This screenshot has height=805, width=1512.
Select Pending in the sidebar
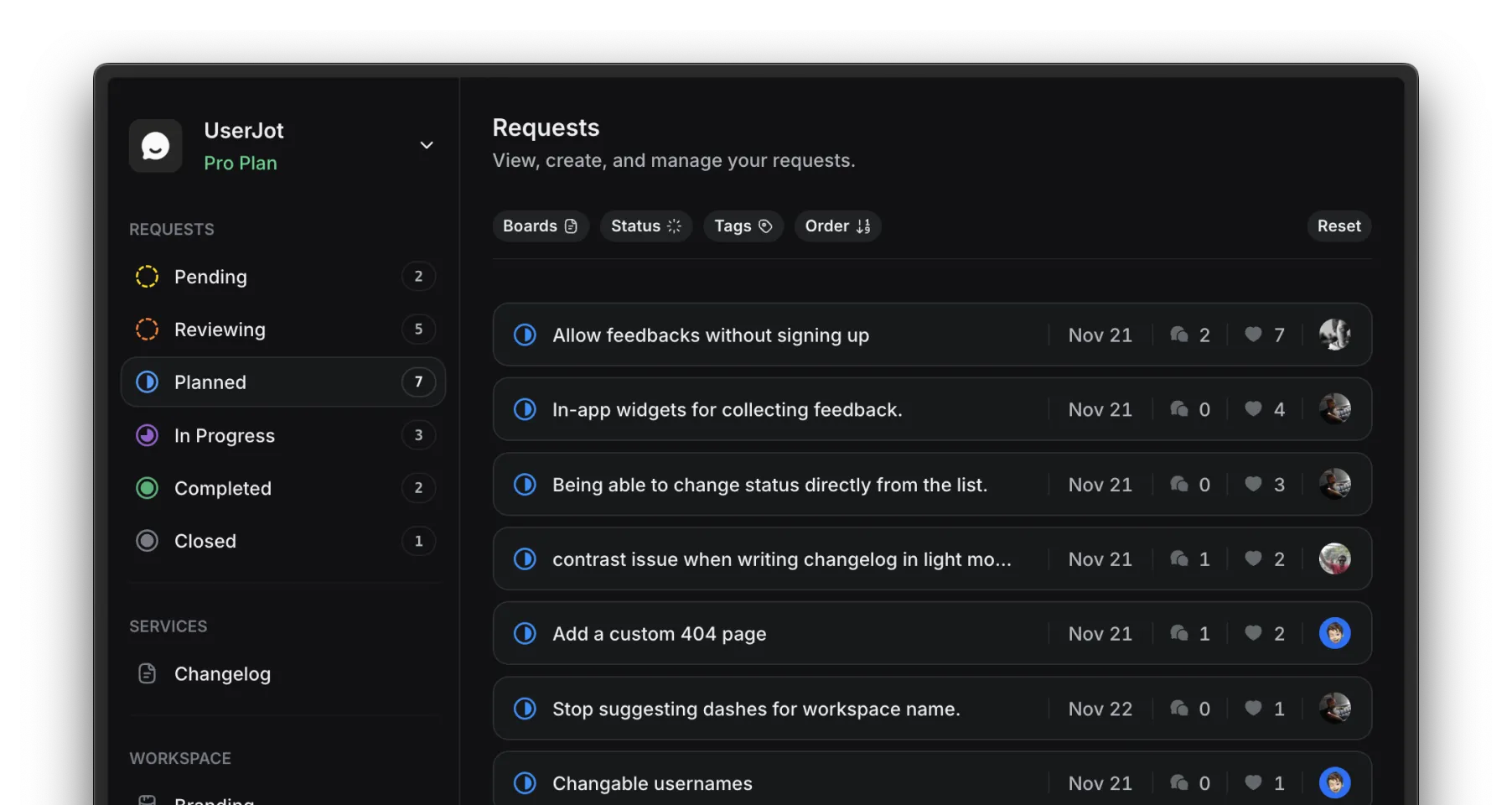tap(283, 277)
